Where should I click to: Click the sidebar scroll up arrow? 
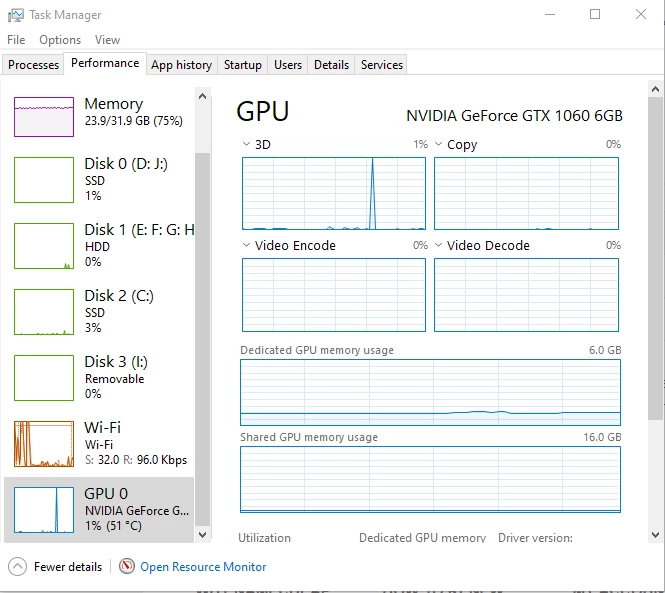pos(202,96)
